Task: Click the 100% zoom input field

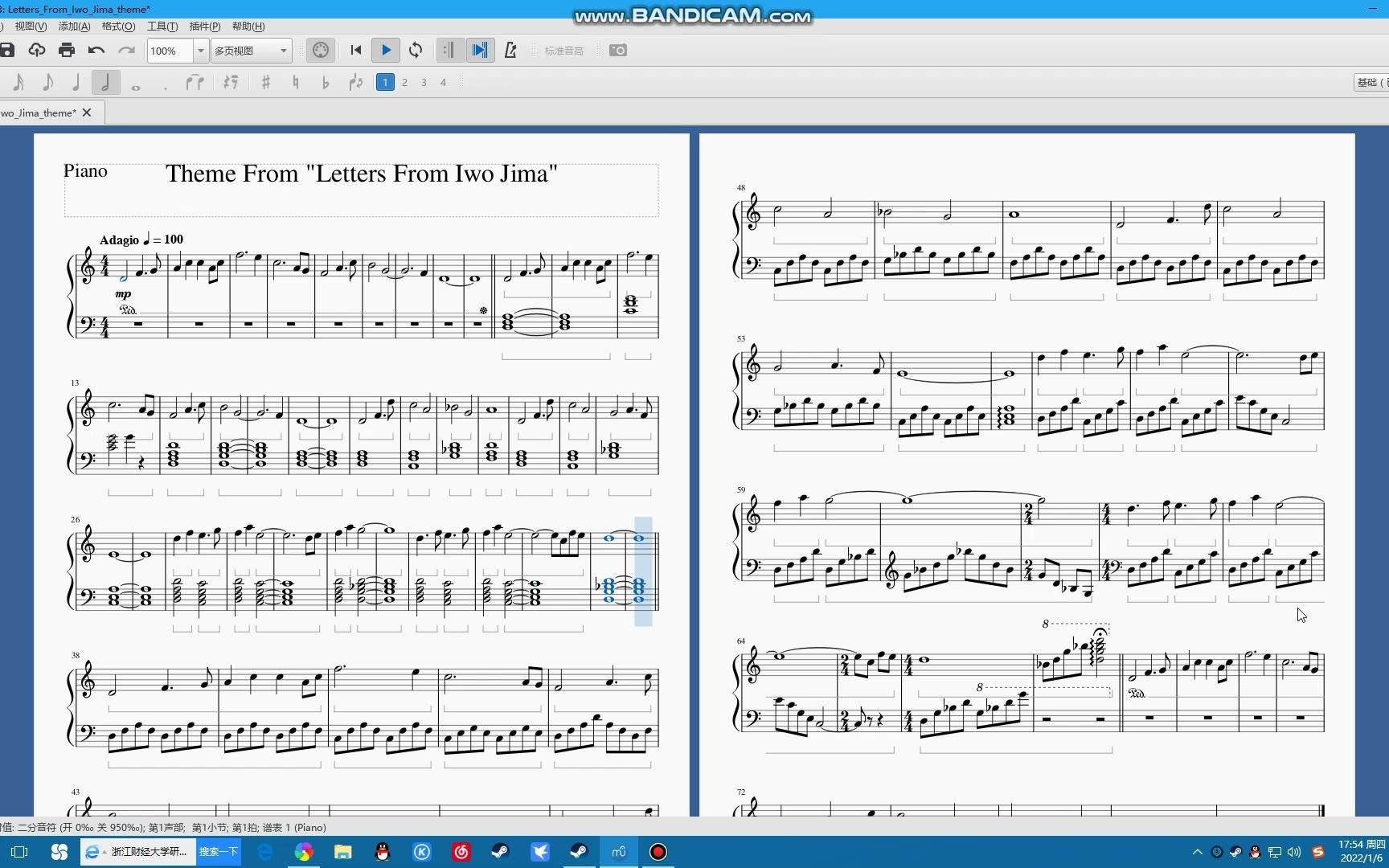Action: (x=170, y=51)
